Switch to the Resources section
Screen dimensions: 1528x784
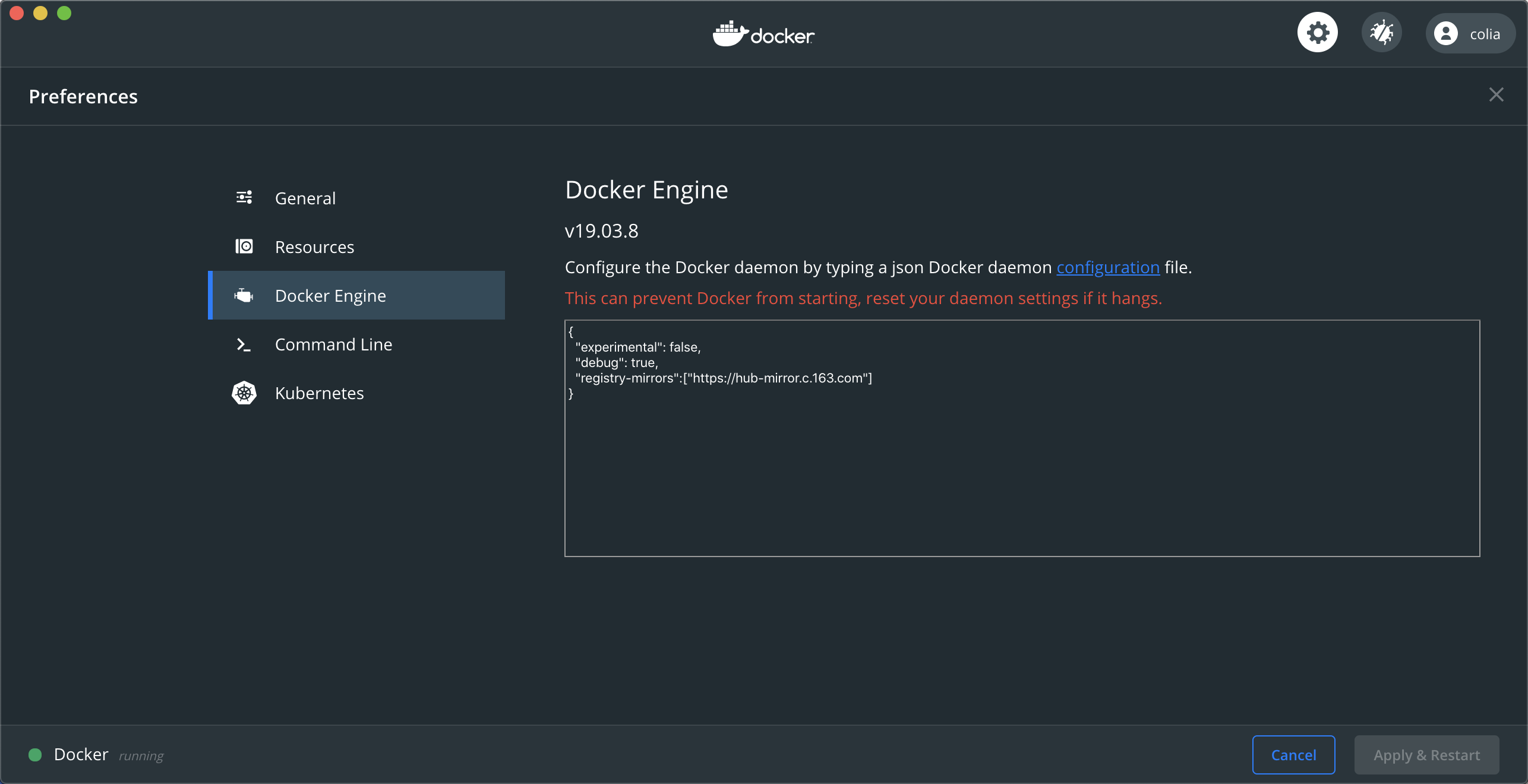coord(314,247)
